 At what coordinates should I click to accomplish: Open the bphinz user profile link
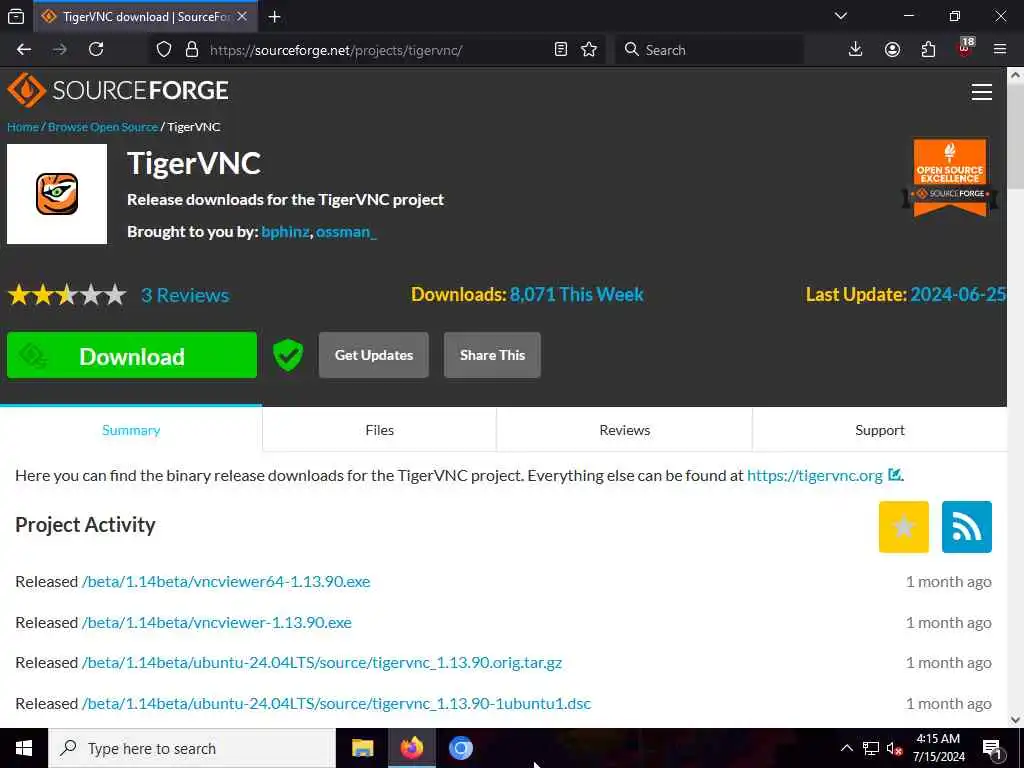pos(285,232)
